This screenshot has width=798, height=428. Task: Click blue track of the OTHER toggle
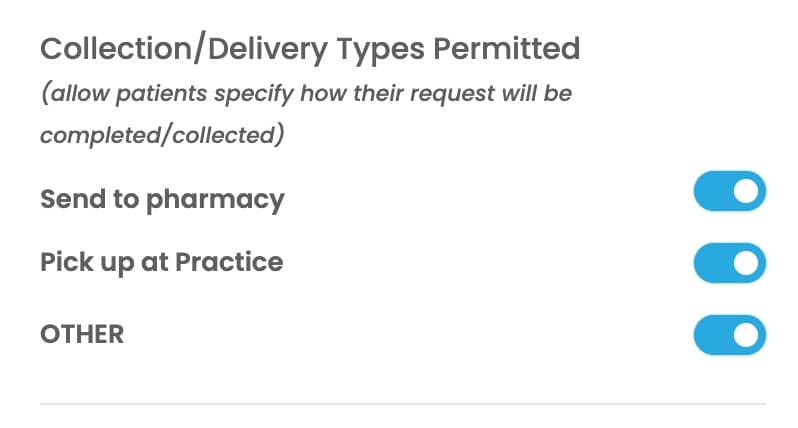coord(712,335)
